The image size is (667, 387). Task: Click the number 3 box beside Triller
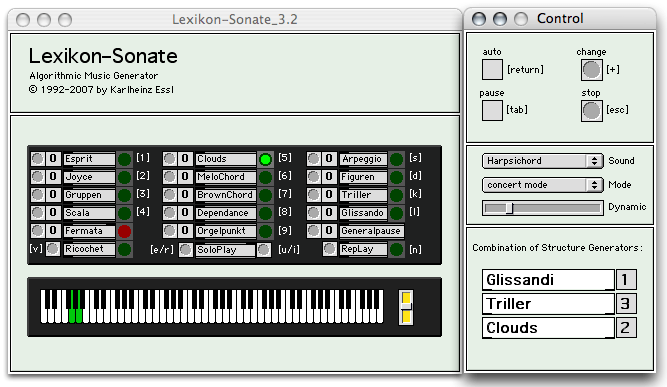coord(626,304)
